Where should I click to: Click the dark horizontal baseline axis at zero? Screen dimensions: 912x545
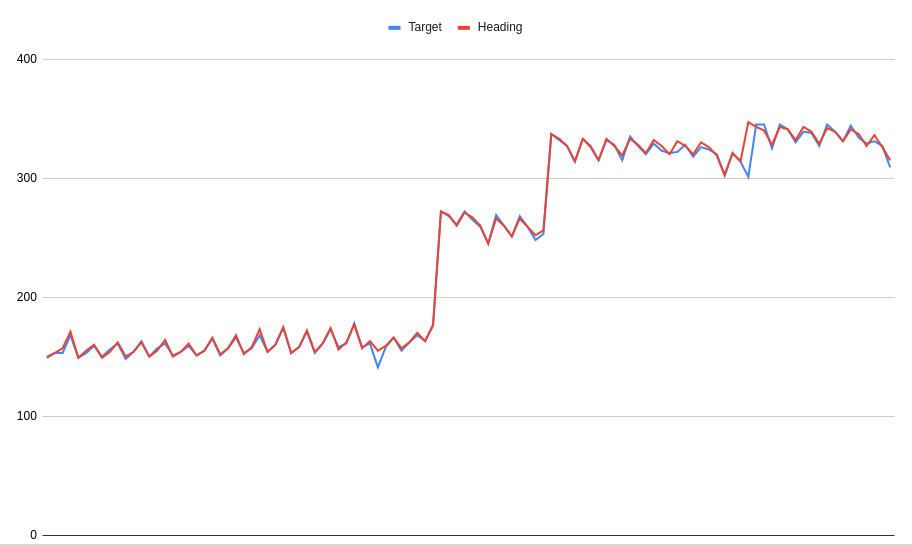(468, 535)
